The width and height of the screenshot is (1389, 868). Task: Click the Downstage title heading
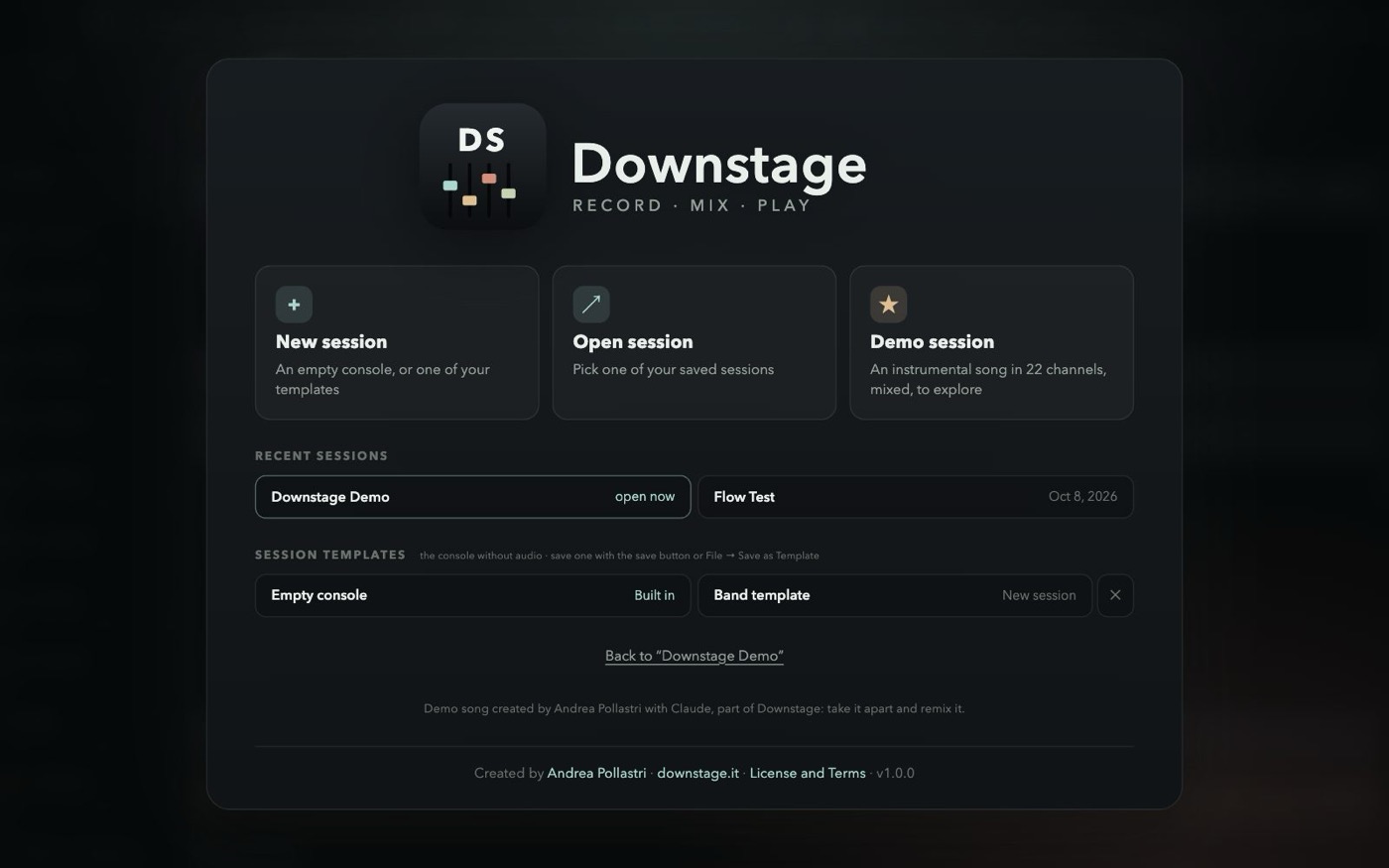(x=719, y=164)
